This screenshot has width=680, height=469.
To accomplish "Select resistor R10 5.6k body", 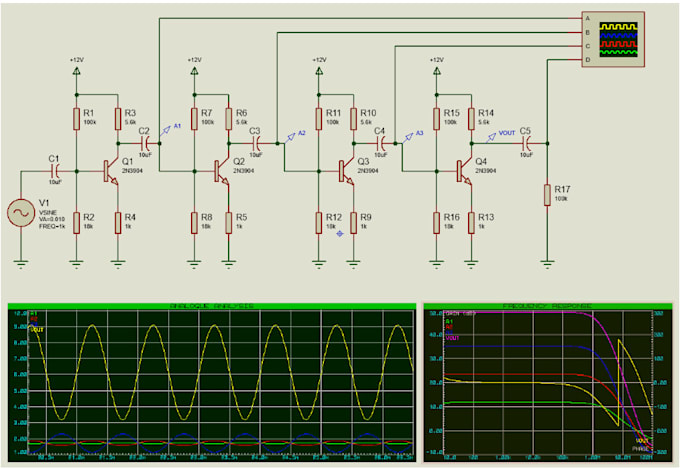I will click(x=353, y=119).
